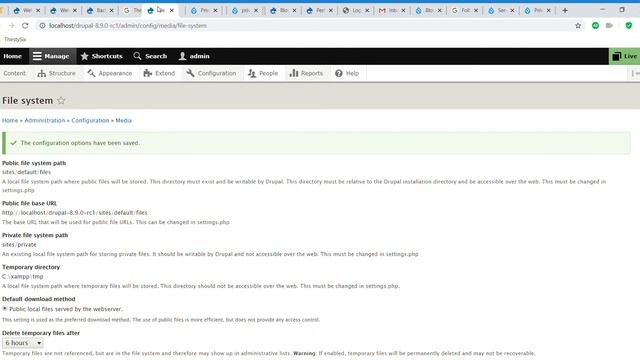
Task: Click the saved confirmation status message
Action: 316,143
